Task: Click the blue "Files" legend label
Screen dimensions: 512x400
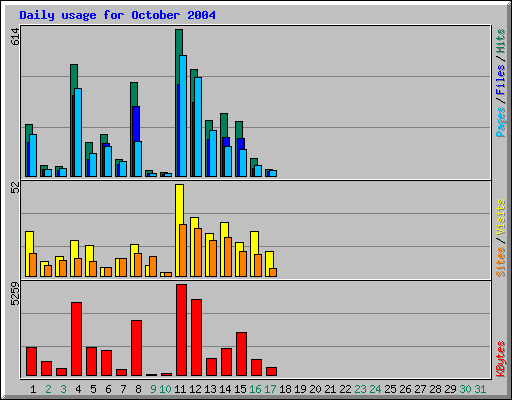Action: click(x=500, y=79)
